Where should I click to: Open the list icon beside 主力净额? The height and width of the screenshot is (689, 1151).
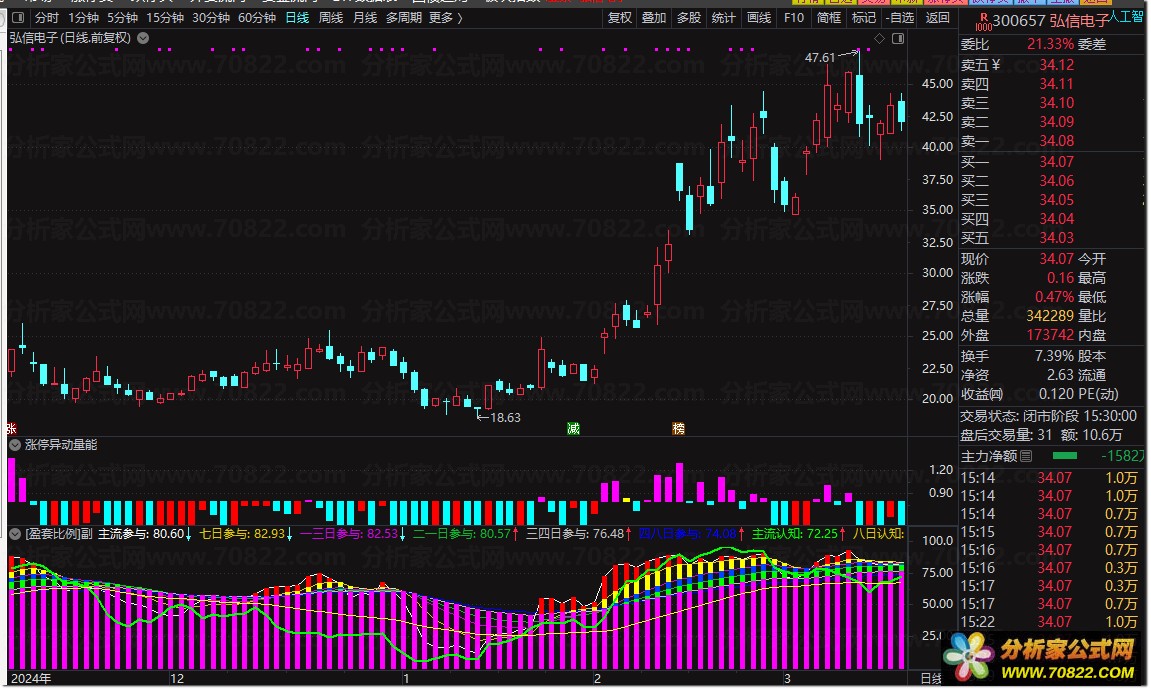tap(1026, 456)
